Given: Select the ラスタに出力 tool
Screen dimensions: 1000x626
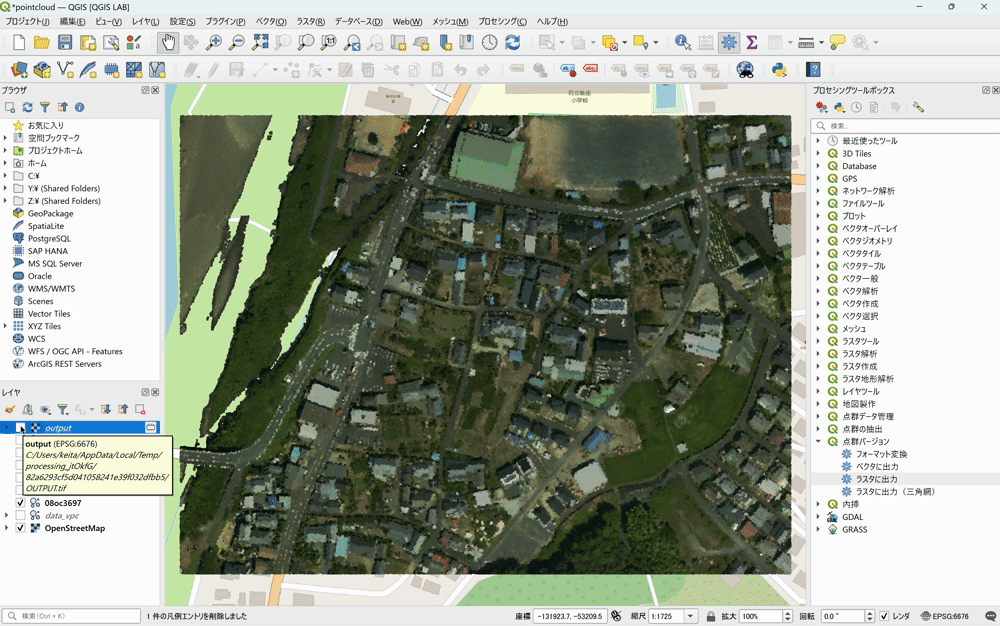Looking at the screenshot, I should coord(876,479).
